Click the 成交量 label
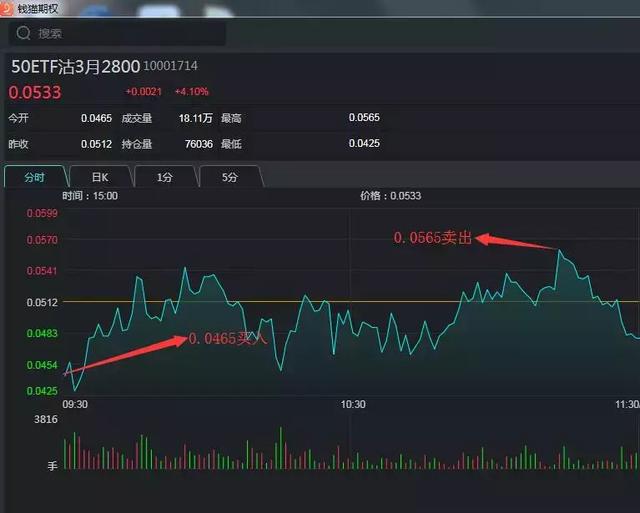 [x=137, y=118]
